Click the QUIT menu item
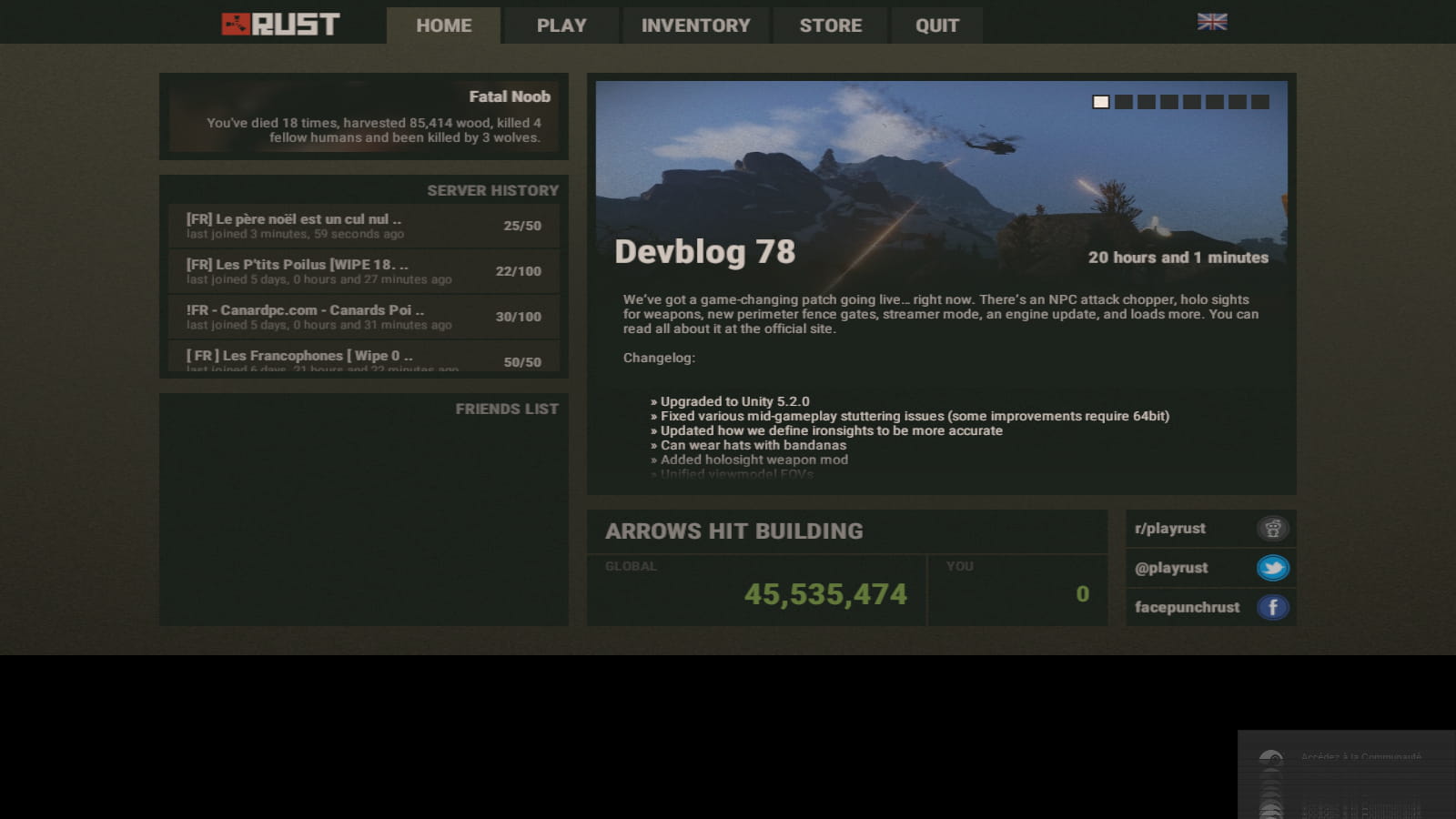This screenshot has height=819, width=1456. coord(936,25)
